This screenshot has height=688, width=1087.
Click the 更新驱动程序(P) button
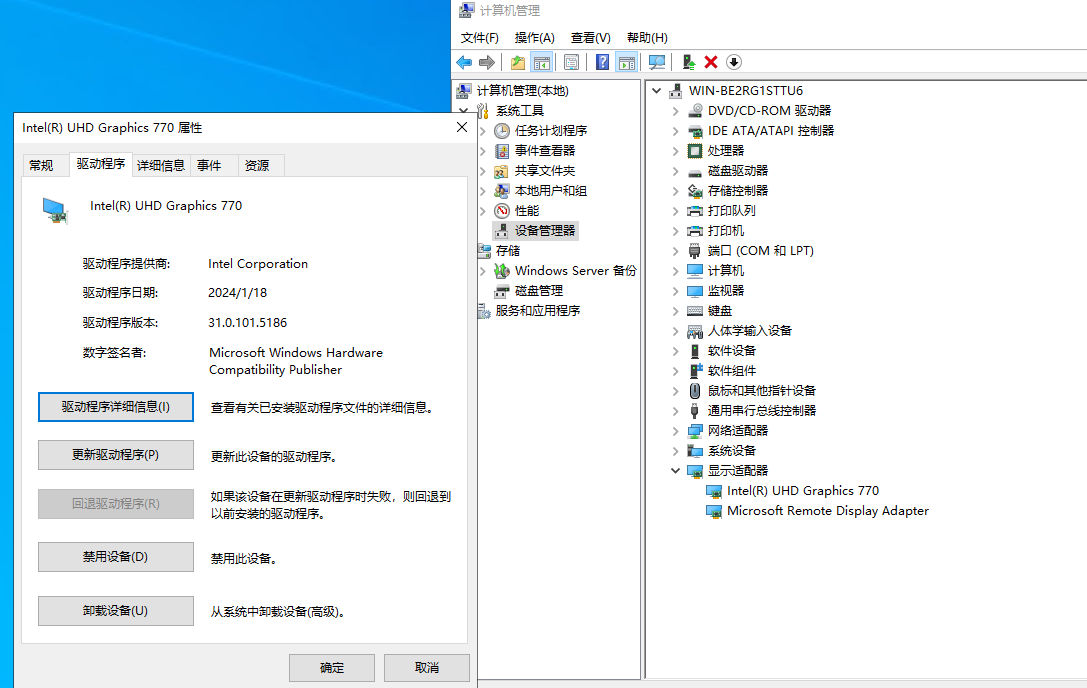click(x=116, y=455)
